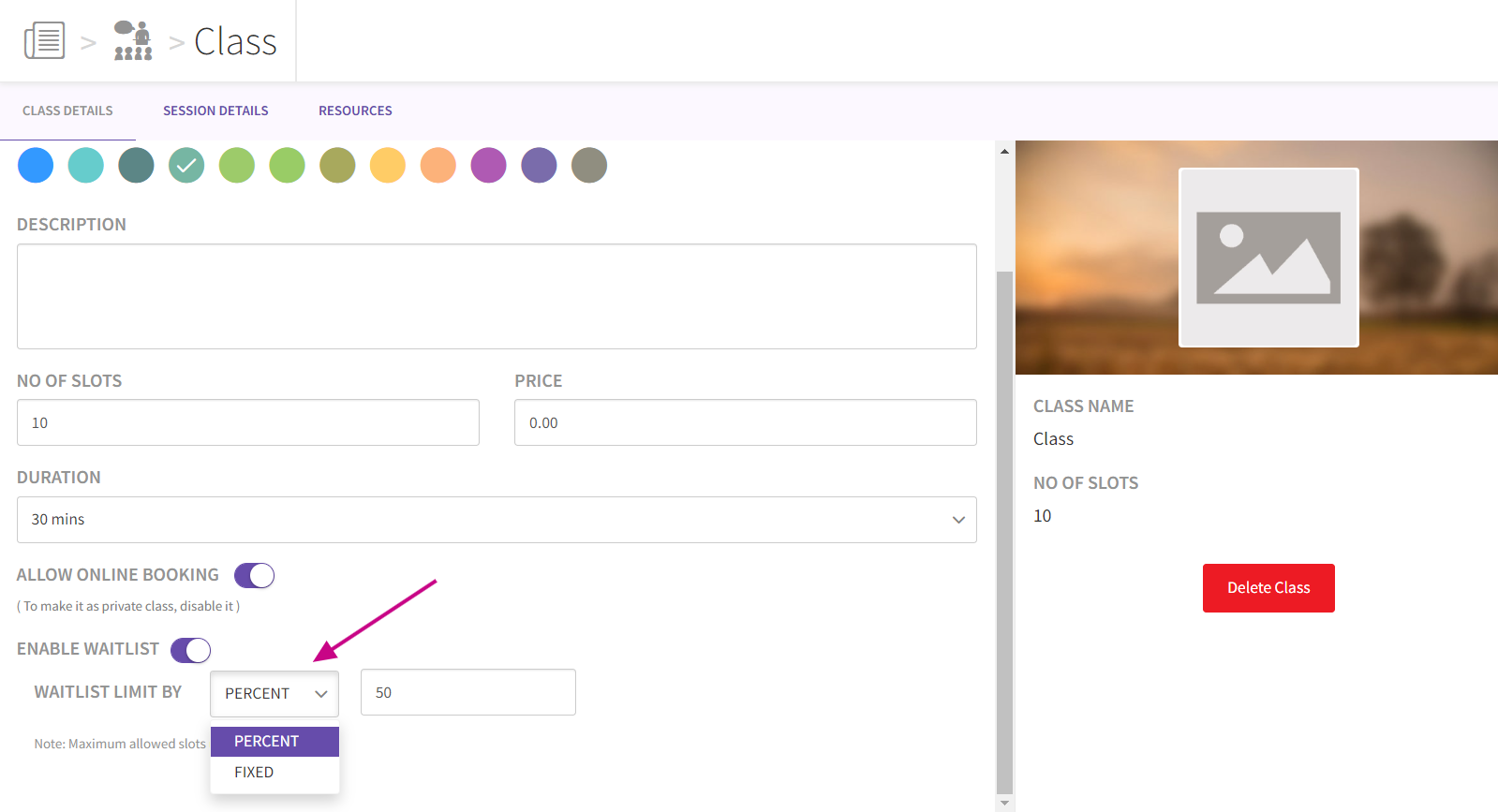Select the yellow color circle

388,166
